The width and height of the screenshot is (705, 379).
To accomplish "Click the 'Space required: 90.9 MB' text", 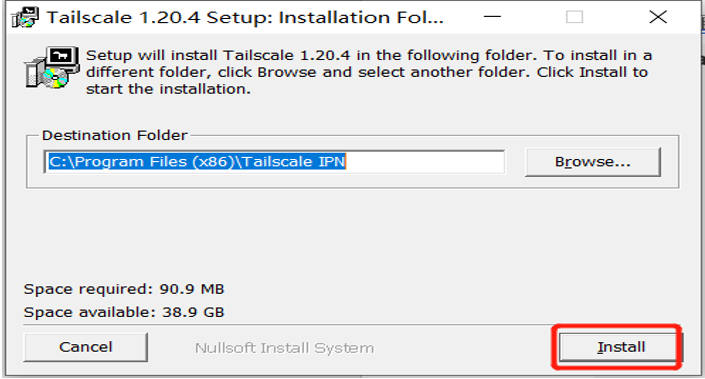I will [x=124, y=289].
